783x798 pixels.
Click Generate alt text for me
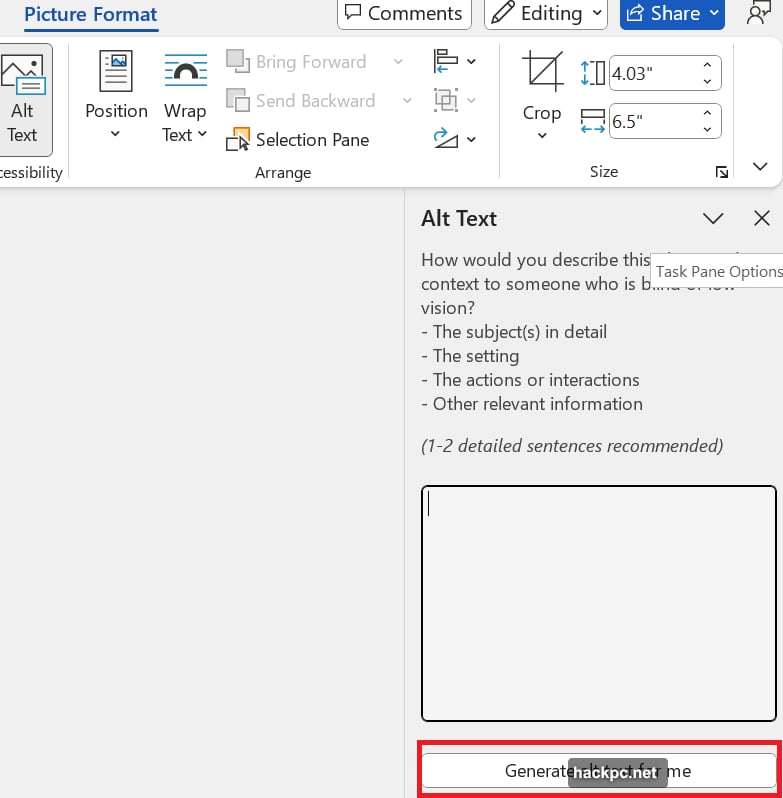598,771
